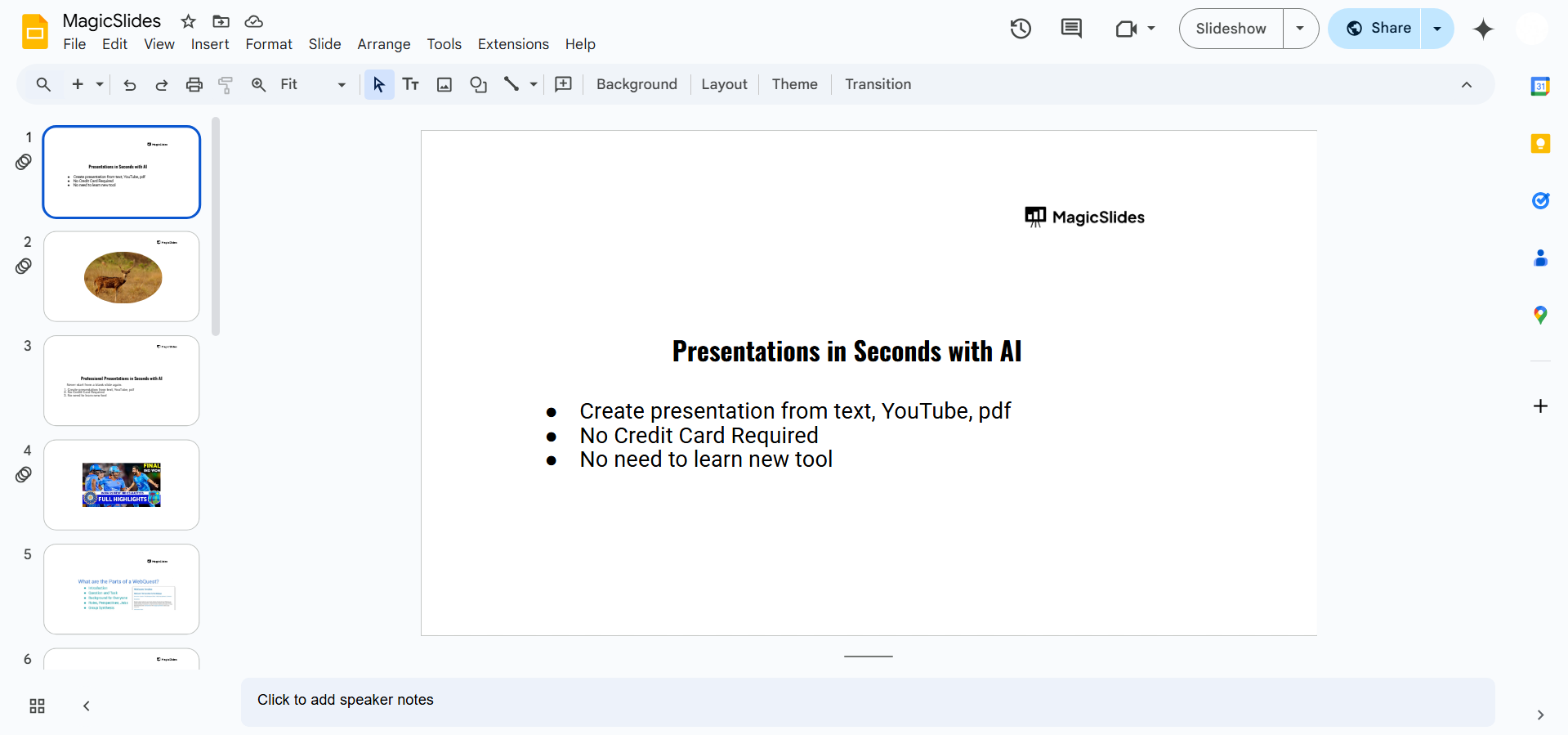1568x735 pixels.
Task: Collapse the slide filmstrip panel
Action: [x=87, y=706]
